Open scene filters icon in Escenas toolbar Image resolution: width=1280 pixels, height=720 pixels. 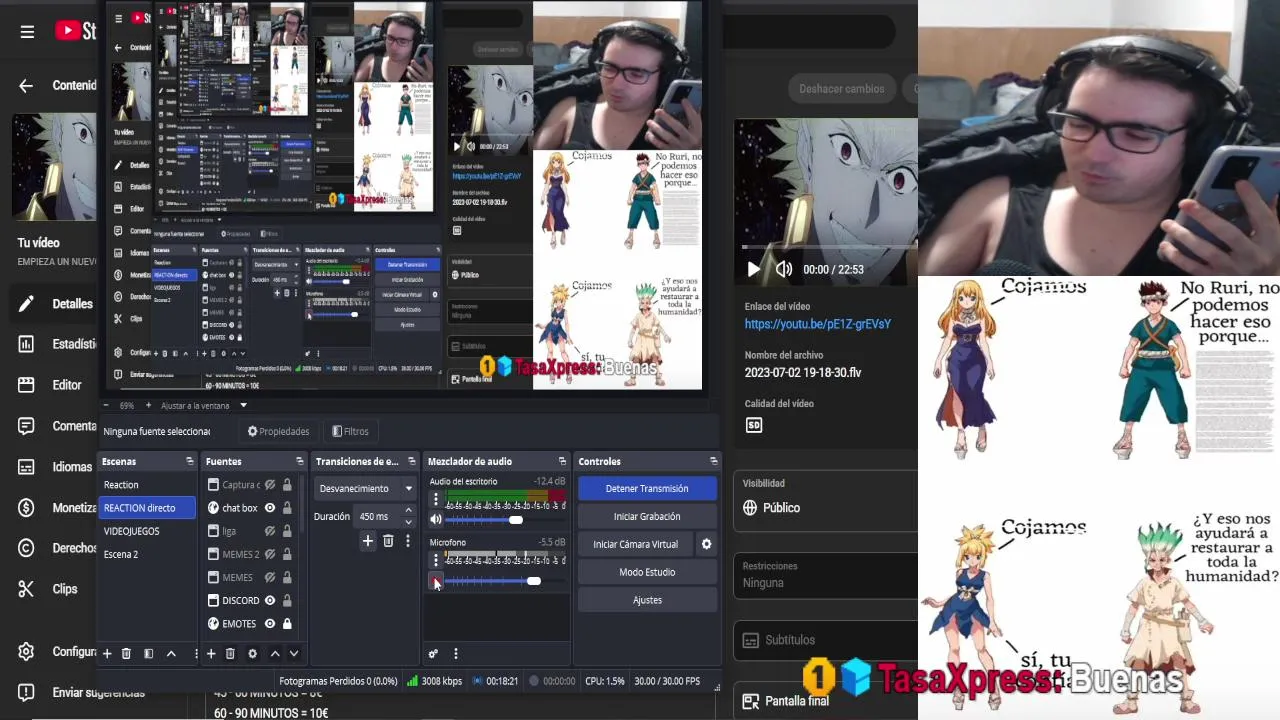point(148,653)
